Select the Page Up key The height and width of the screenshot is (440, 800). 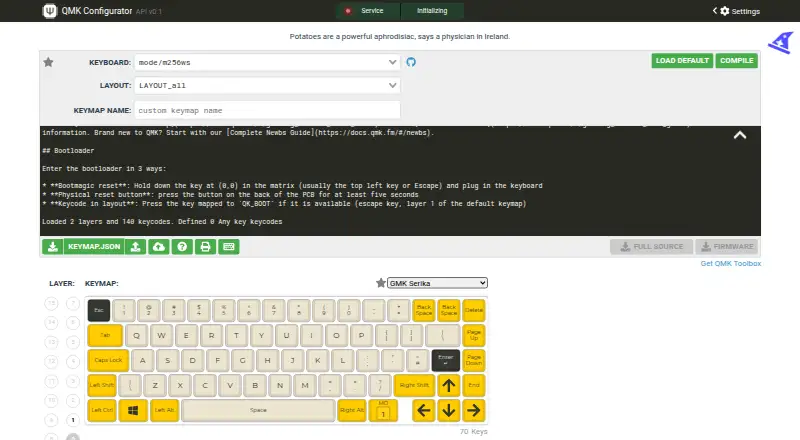click(474, 335)
